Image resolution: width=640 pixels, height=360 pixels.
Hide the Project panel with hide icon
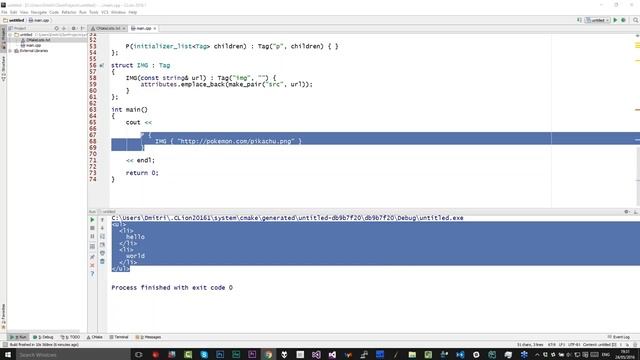82,28
